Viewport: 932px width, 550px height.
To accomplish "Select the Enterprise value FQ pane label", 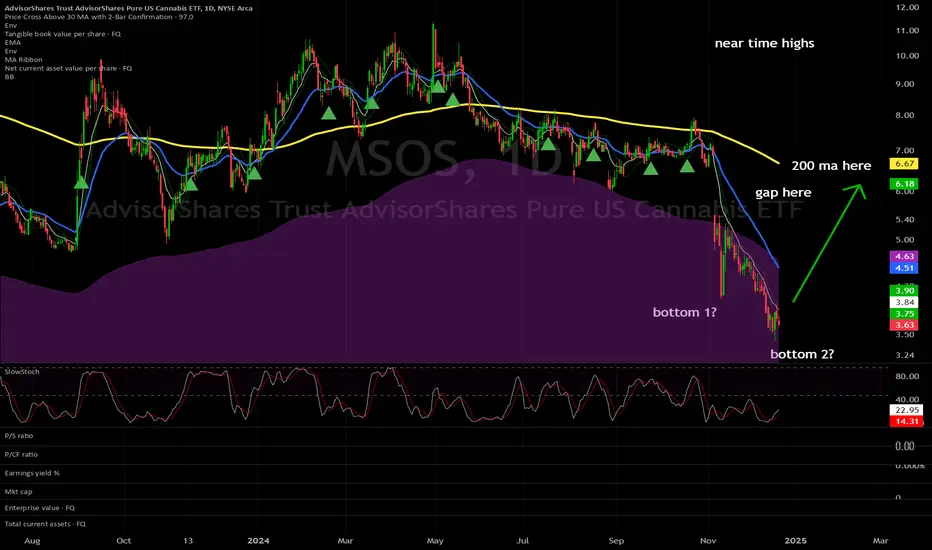I will click(x=40, y=508).
